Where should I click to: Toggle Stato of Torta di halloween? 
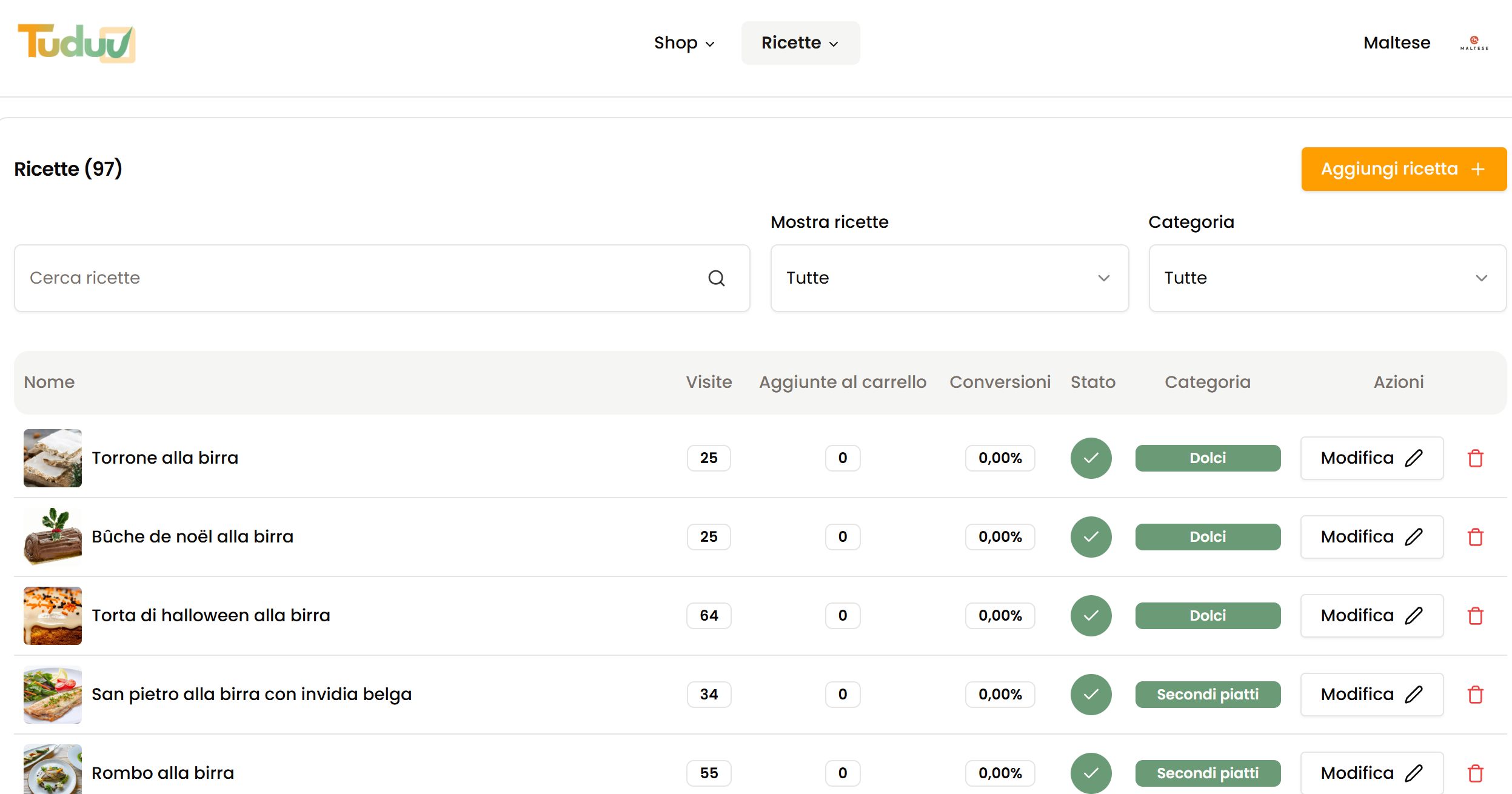(1091, 616)
